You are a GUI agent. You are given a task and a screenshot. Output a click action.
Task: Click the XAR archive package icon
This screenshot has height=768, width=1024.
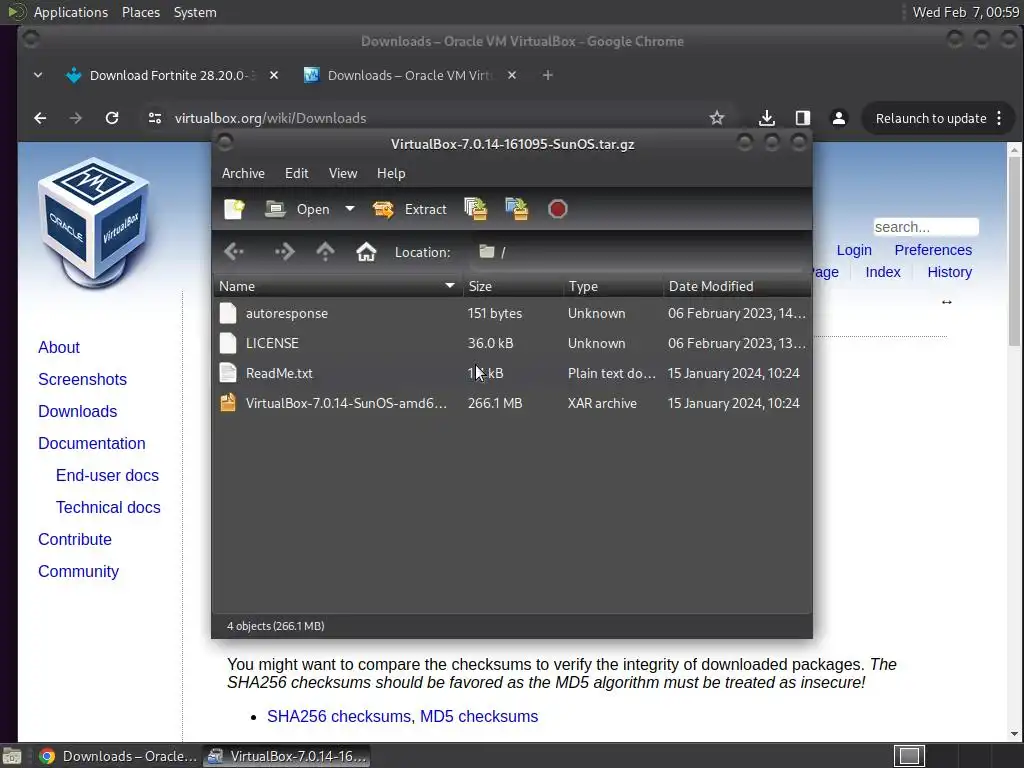(x=228, y=403)
